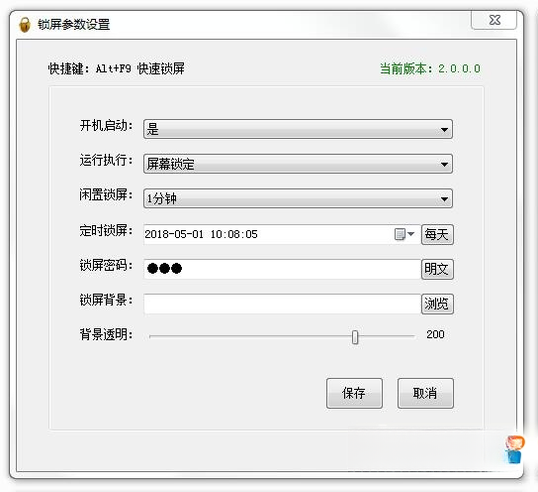The image size is (538, 492).
Task: Close the 锁屏参数设置 dialog
Action: [494, 20]
